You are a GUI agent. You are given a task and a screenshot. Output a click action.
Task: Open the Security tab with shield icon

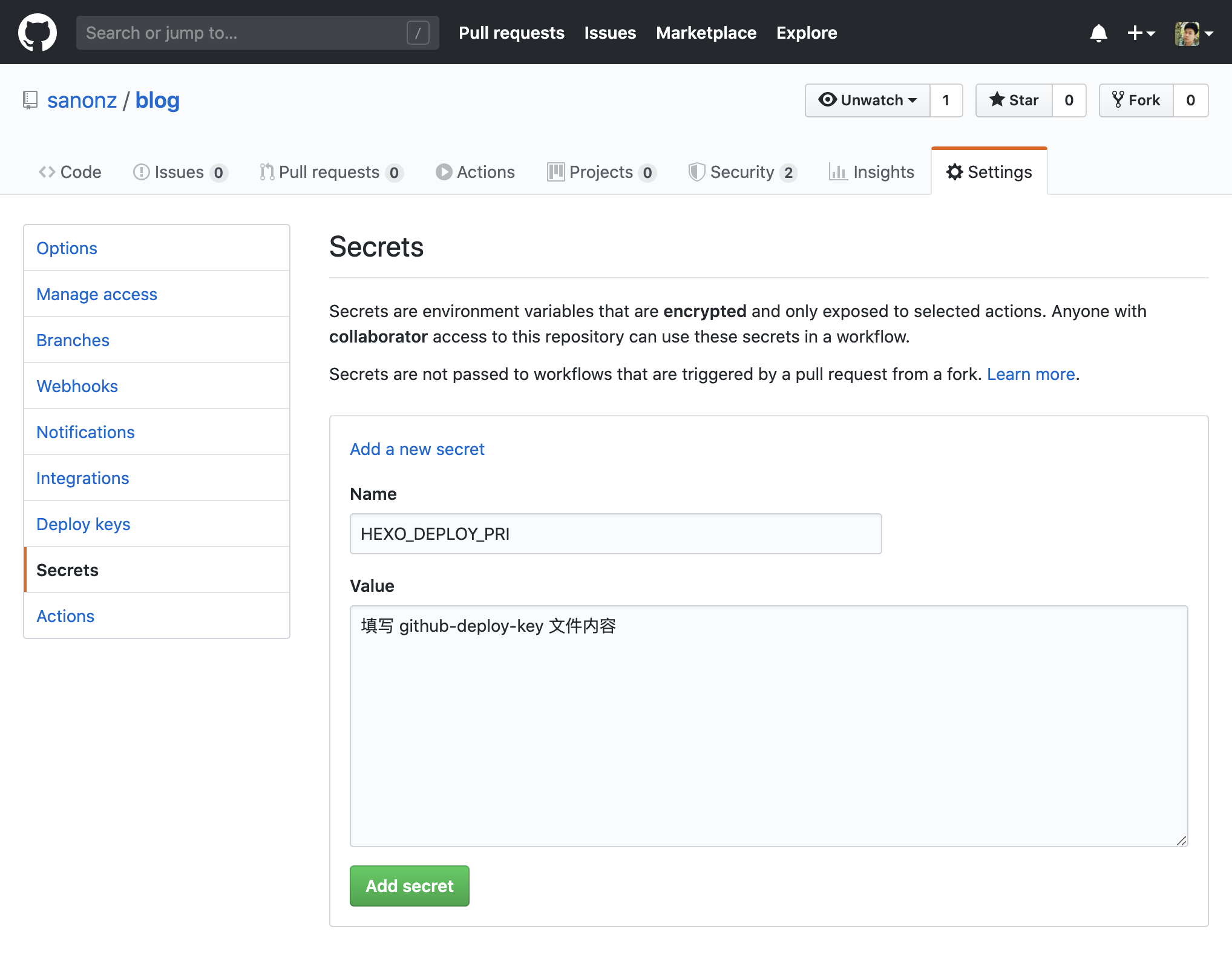click(742, 172)
